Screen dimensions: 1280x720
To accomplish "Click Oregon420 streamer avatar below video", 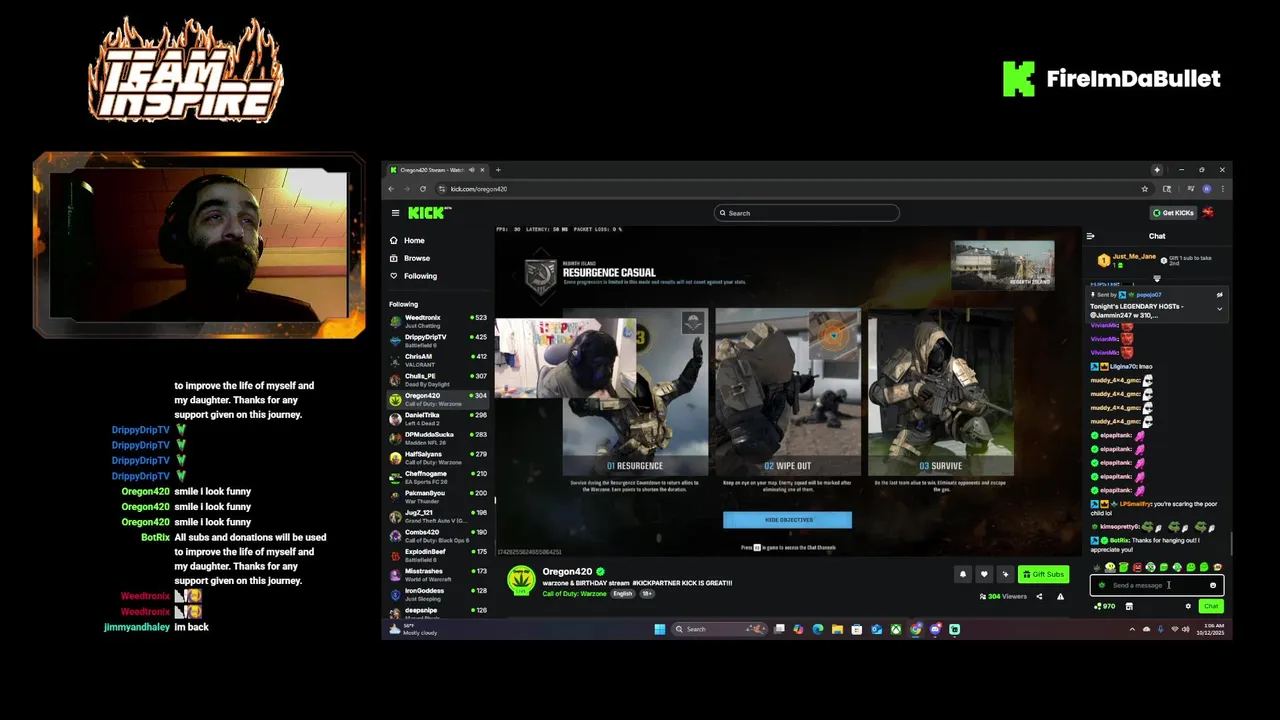I will pyautogui.click(x=521, y=580).
